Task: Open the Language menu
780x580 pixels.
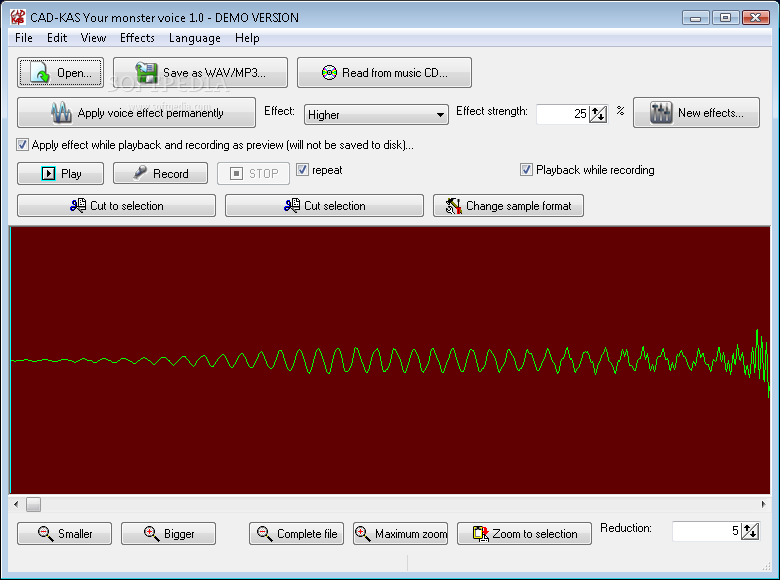Action: click(195, 38)
